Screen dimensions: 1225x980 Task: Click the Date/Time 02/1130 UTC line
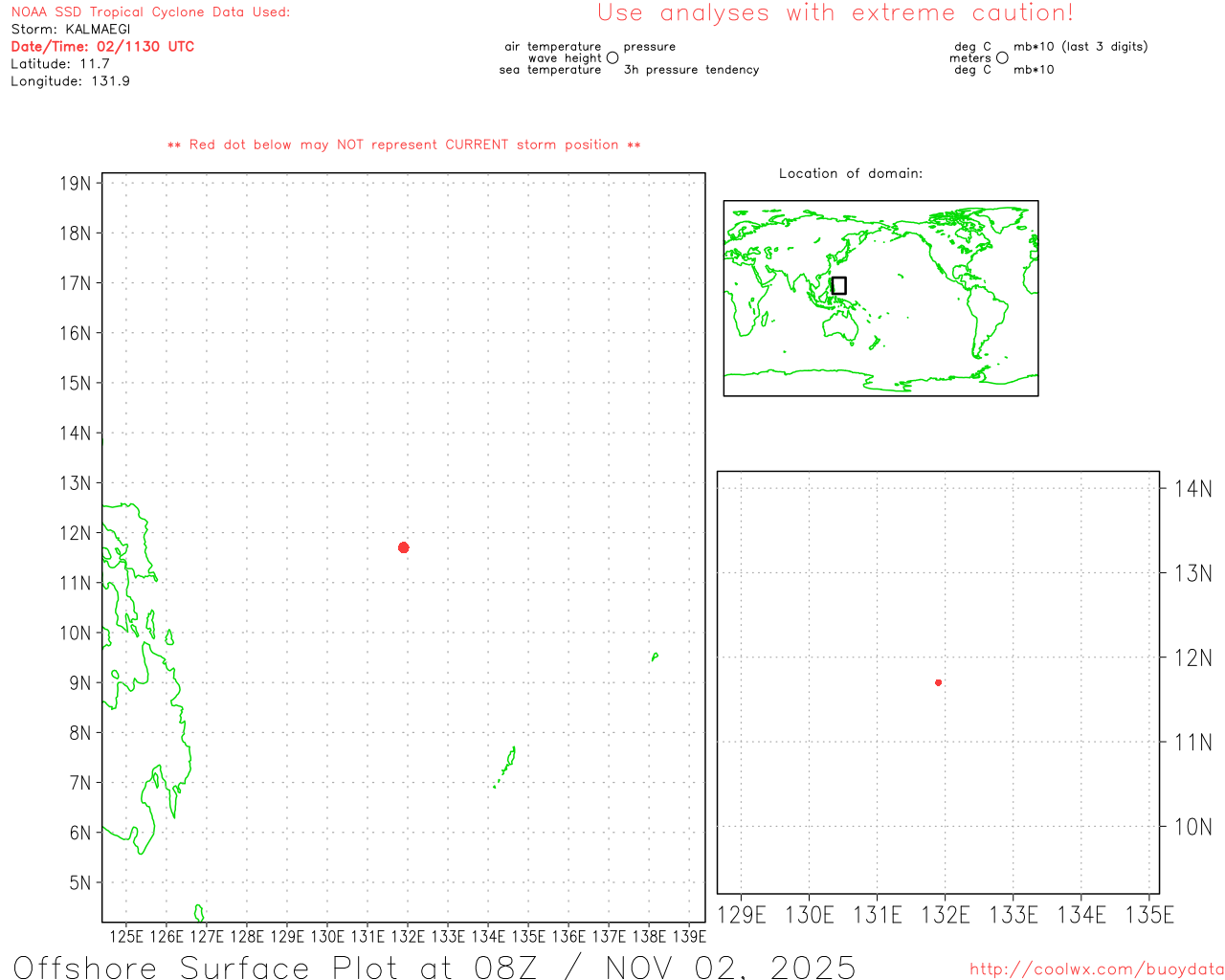(102, 47)
